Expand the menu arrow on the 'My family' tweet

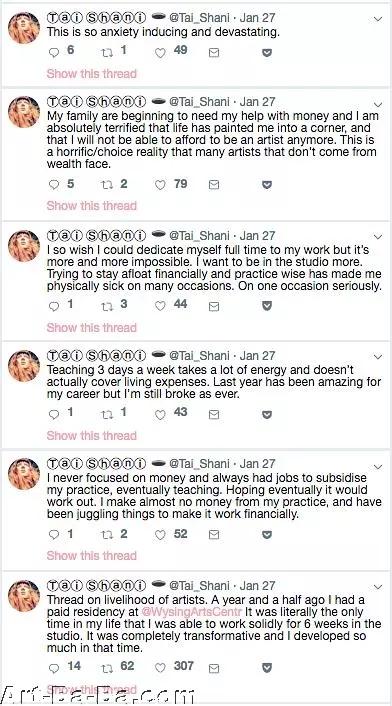tap(378, 104)
